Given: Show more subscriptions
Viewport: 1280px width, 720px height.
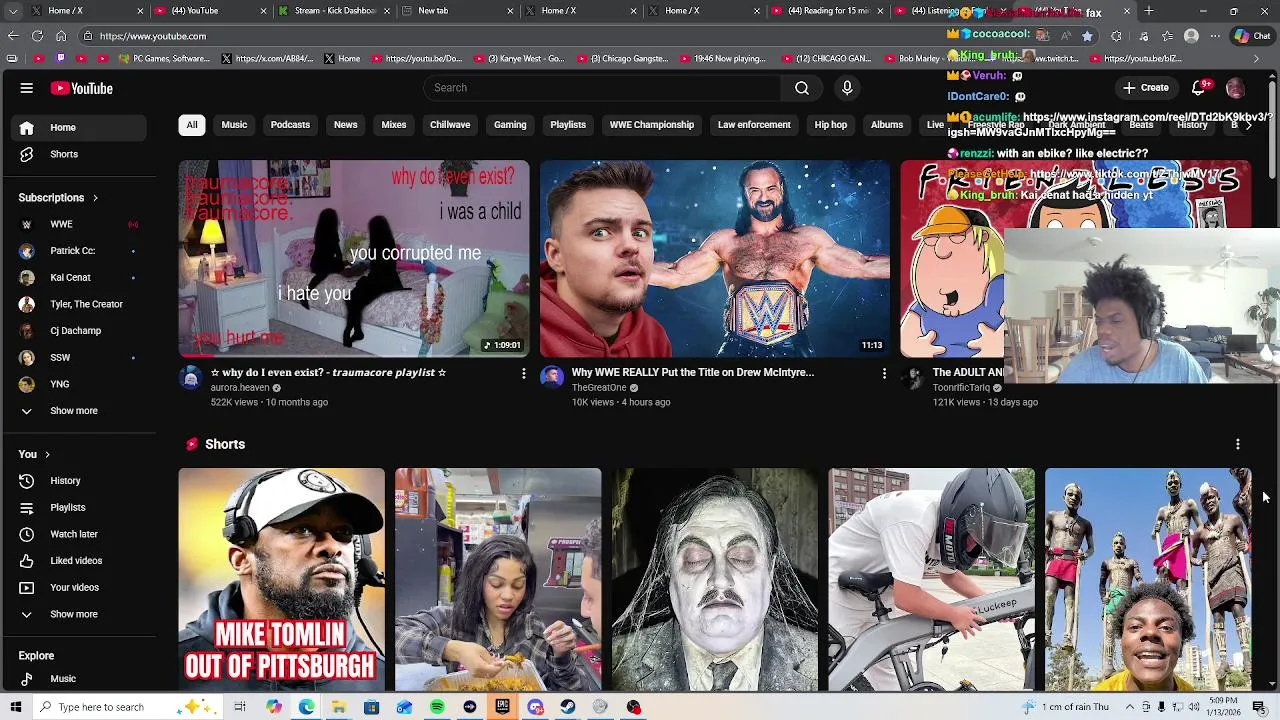Looking at the screenshot, I should click(x=76, y=411).
